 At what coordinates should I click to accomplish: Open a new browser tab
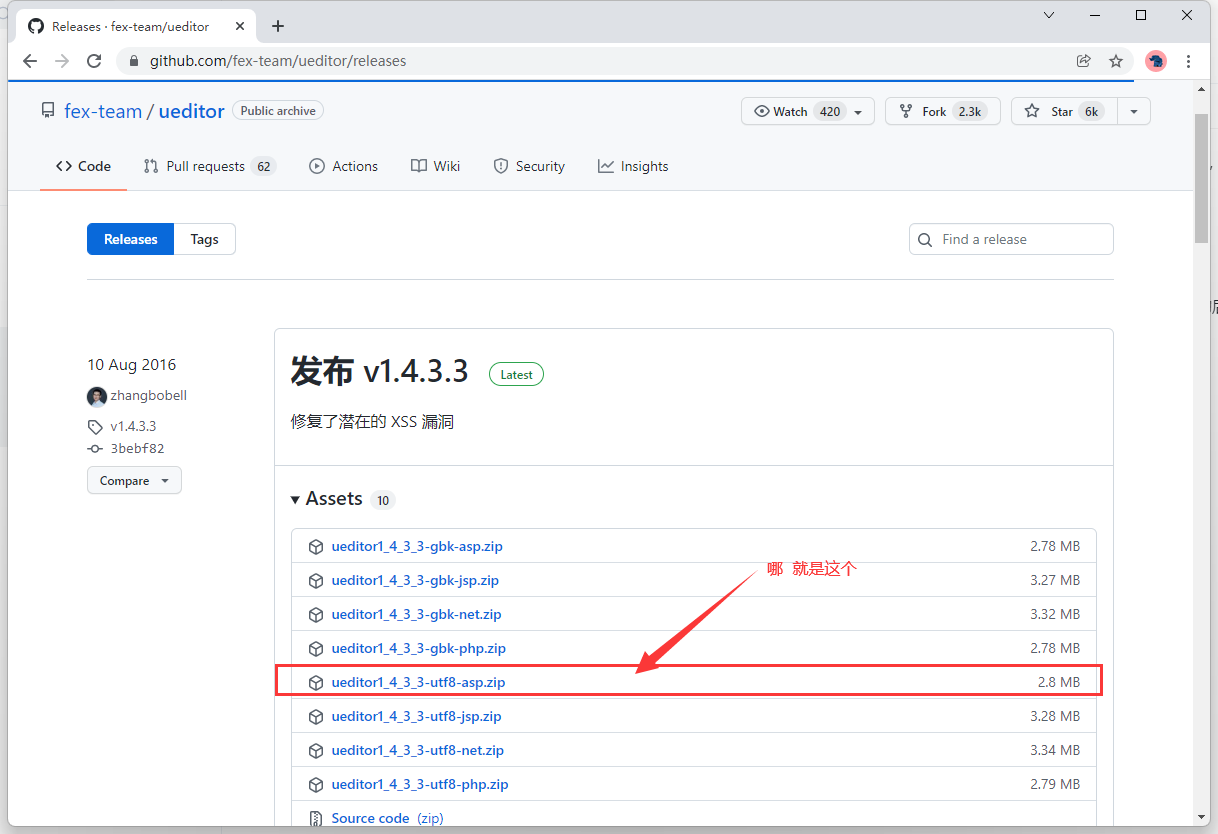pyautogui.click(x=278, y=26)
